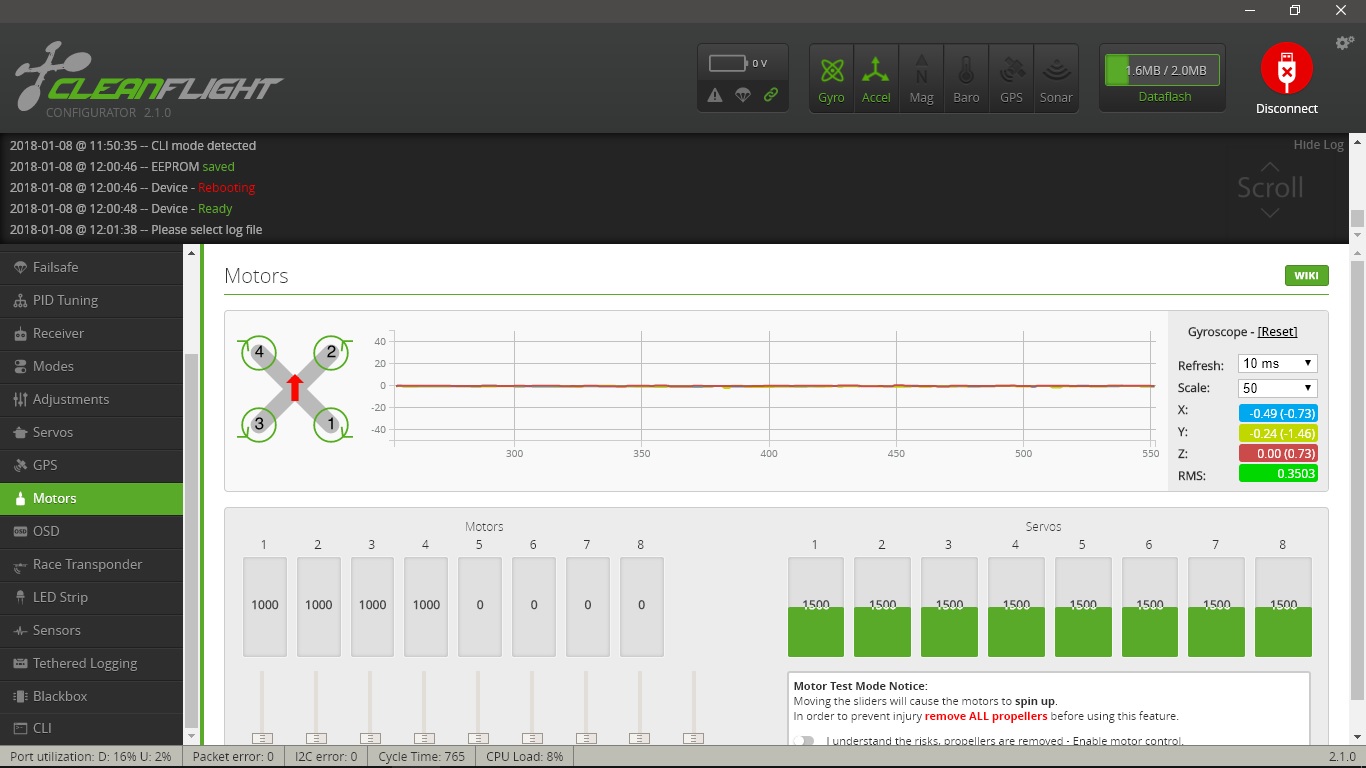Click Hide Log link

click(1318, 144)
